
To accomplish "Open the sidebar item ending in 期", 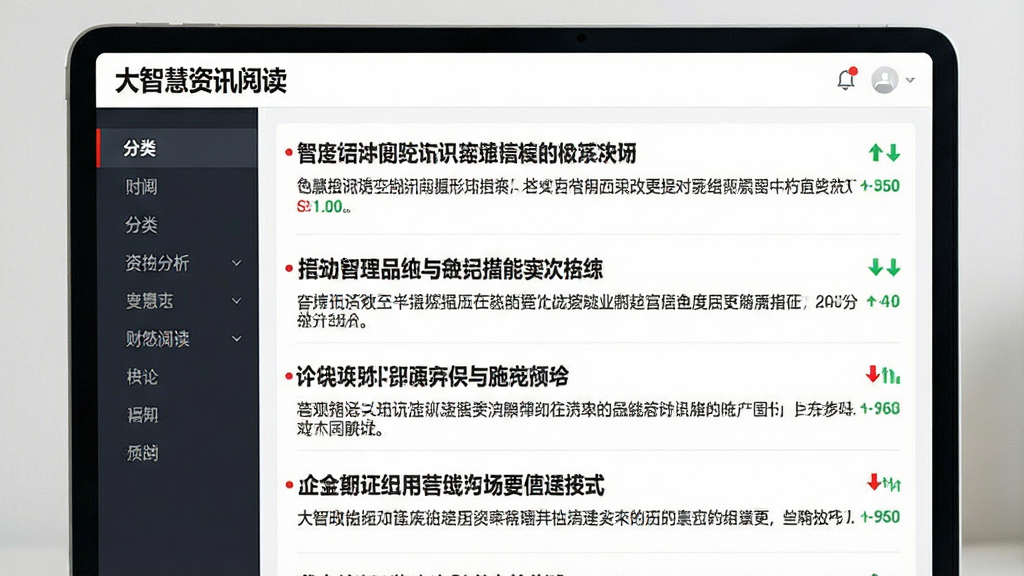I will [x=142, y=415].
